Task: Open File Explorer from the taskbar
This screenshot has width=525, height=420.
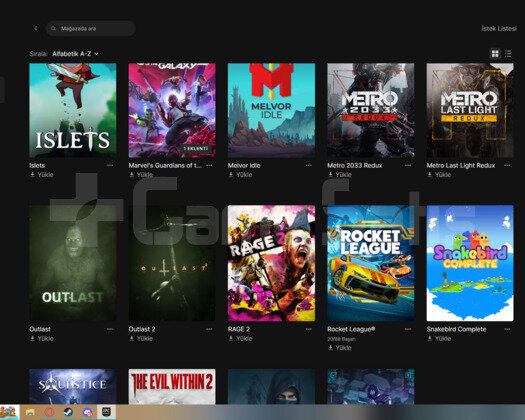Action: pos(30,412)
